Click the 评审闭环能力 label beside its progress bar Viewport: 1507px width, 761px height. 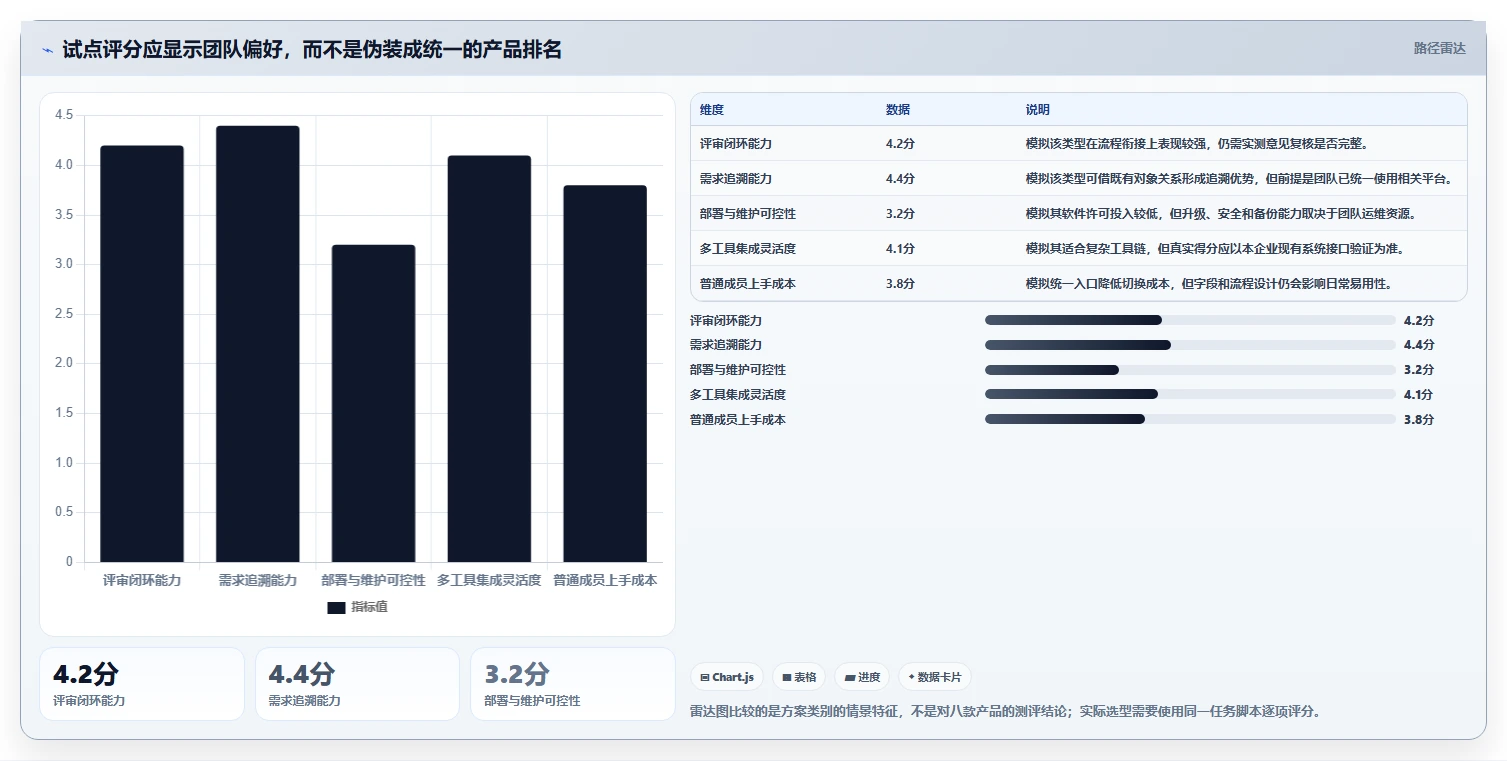pyautogui.click(x=726, y=320)
